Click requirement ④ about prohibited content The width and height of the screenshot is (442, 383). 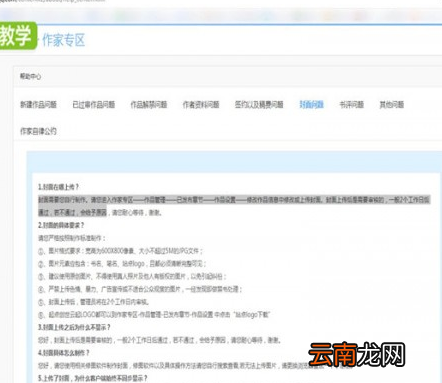(x=140, y=289)
